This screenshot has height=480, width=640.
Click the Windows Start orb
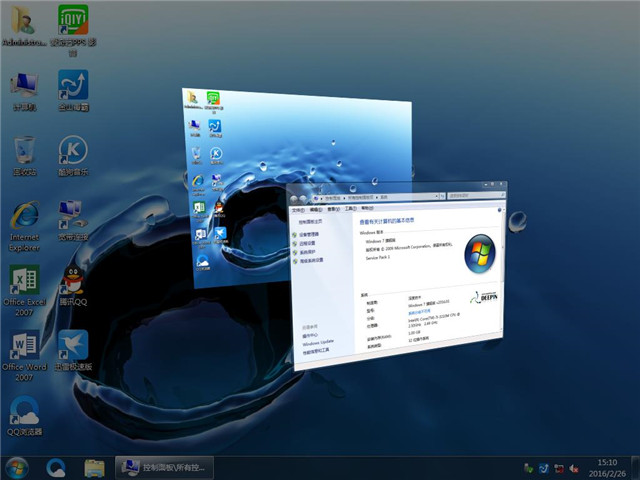pos(17,467)
